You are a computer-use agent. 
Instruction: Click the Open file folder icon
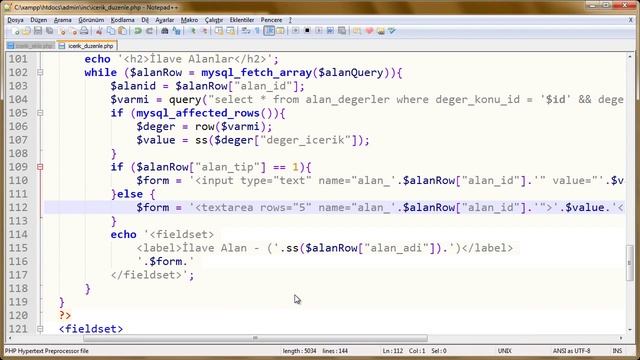coord(26,31)
